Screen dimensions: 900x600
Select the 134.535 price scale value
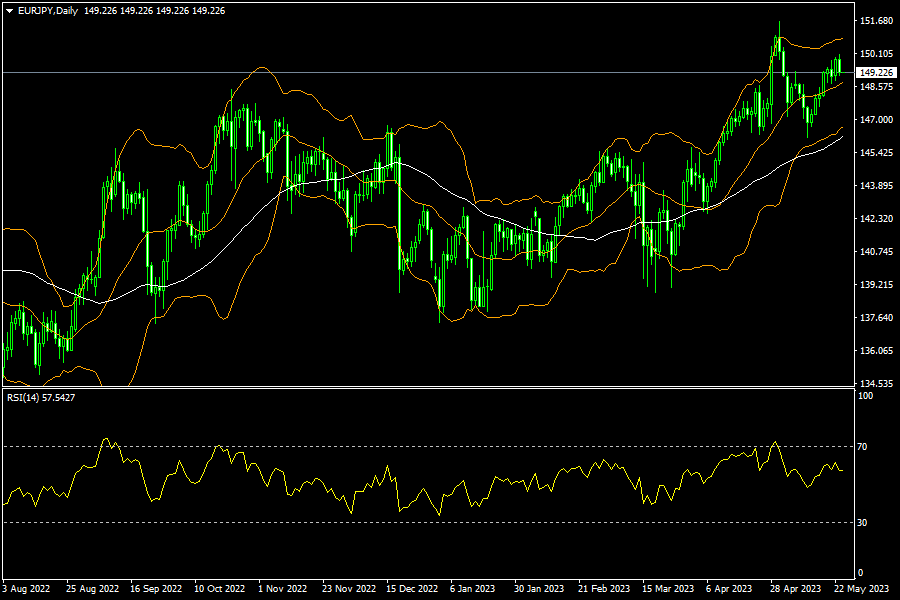click(876, 383)
